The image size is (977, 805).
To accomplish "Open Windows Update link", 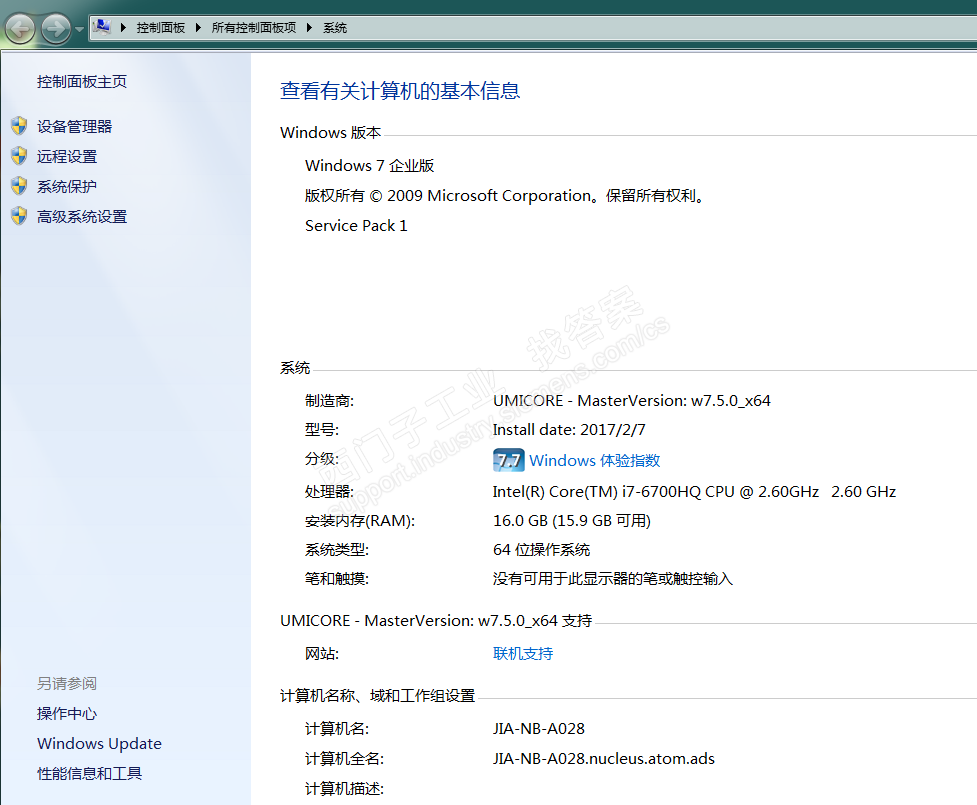I will pos(99,743).
